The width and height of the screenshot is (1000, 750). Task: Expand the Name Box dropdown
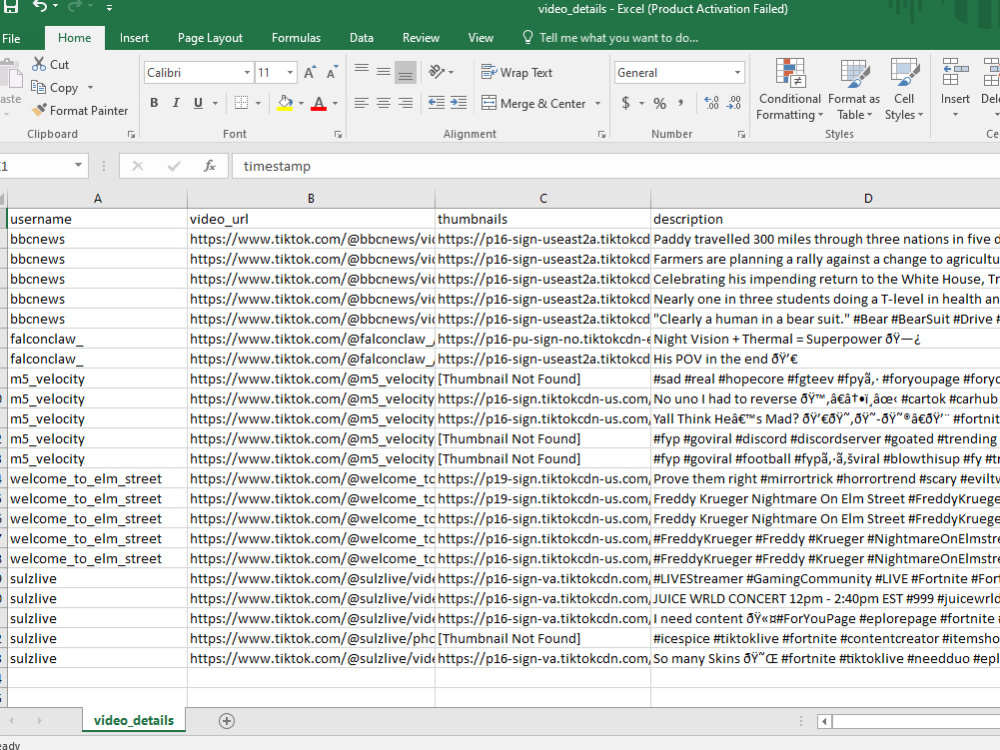[x=78, y=166]
